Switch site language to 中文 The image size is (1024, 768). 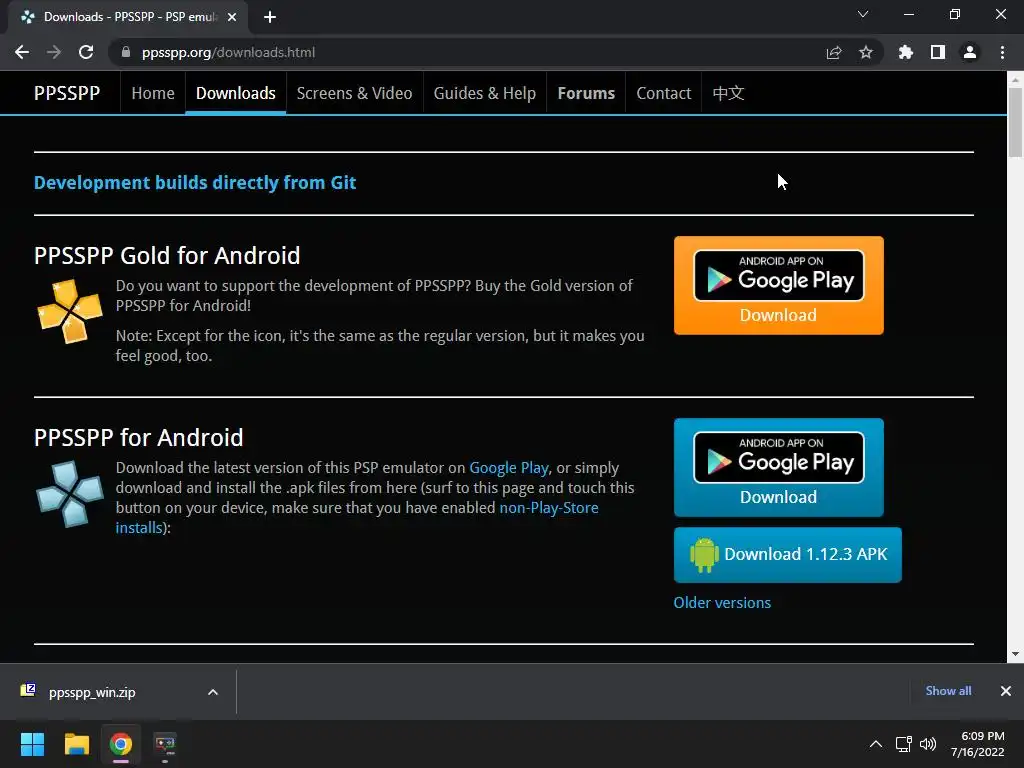728,93
